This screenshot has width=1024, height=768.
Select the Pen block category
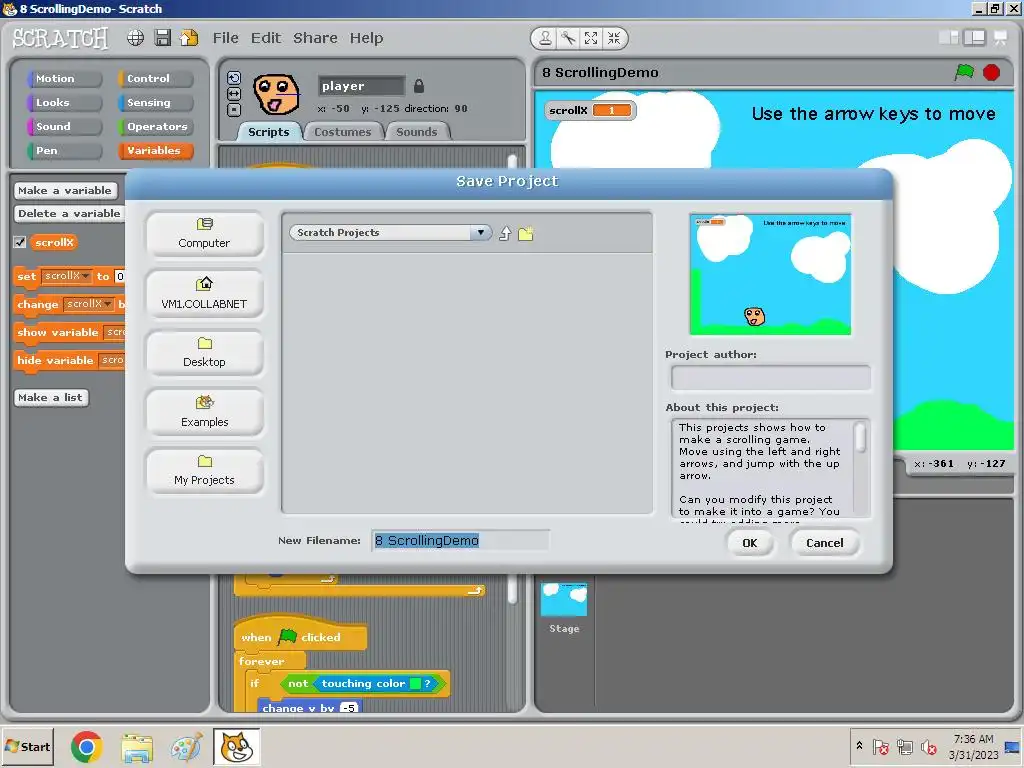[x=64, y=151]
